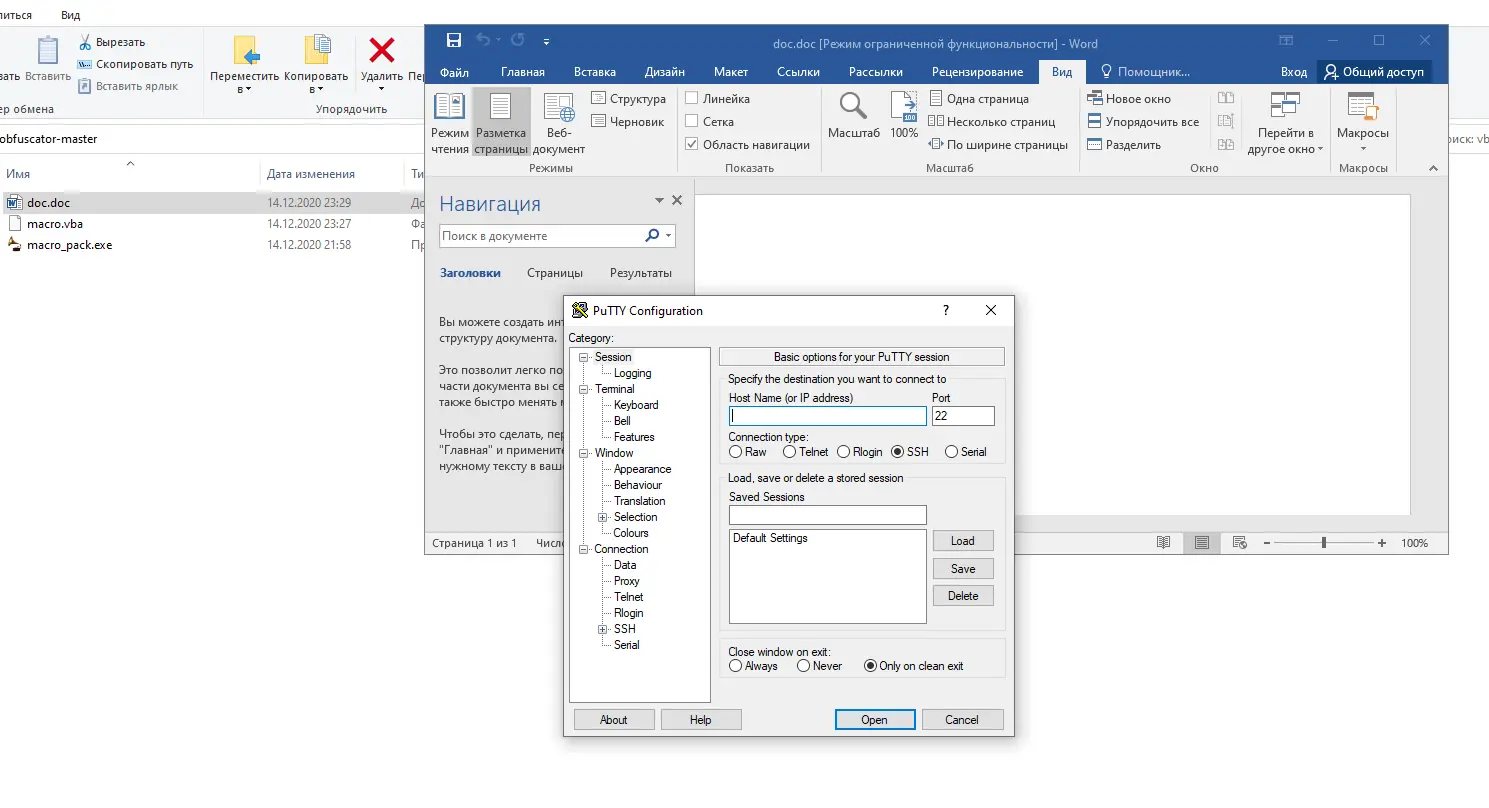Viewport: 1489px width, 808px height.
Task: Set zoom to 100% in the ribbon
Action: pyautogui.click(x=904, y=116)
